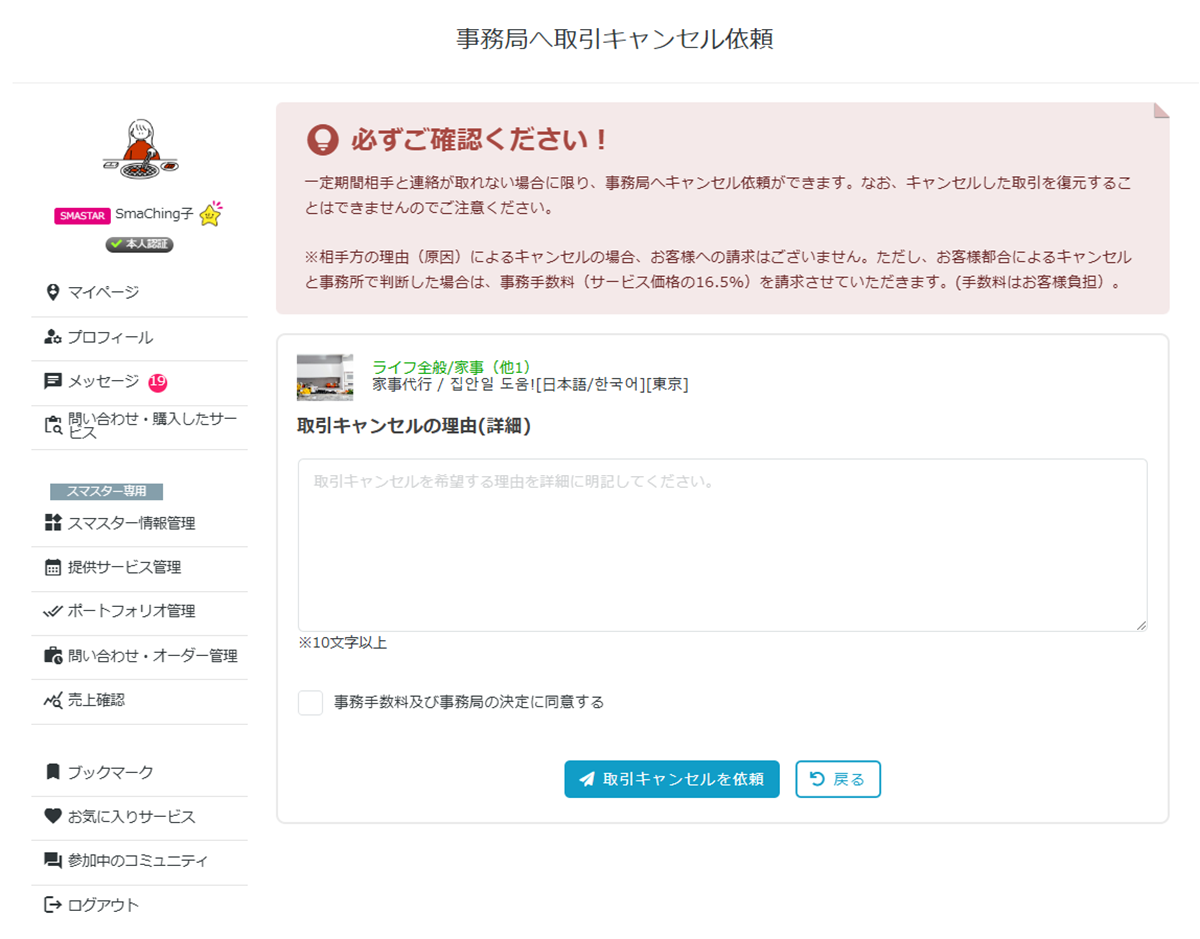1200x939 pixels.
Task: Click the speech bubble icon beside メッセージ
Action: coord(53,381)
